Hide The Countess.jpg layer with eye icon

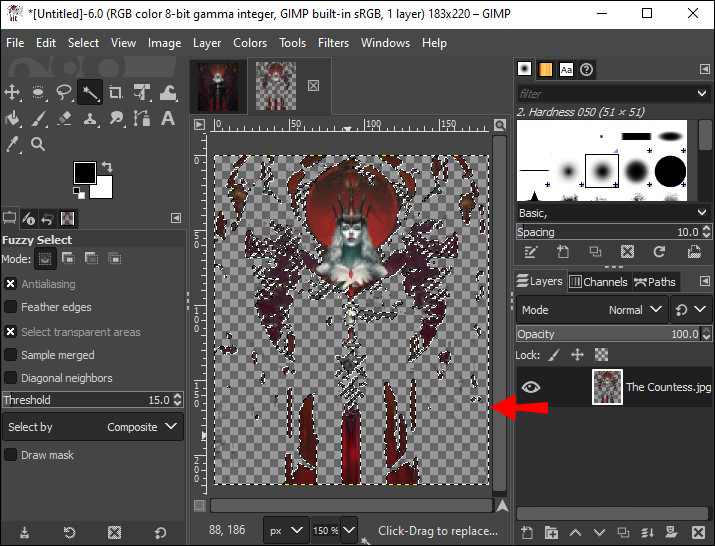coord(531,387)
